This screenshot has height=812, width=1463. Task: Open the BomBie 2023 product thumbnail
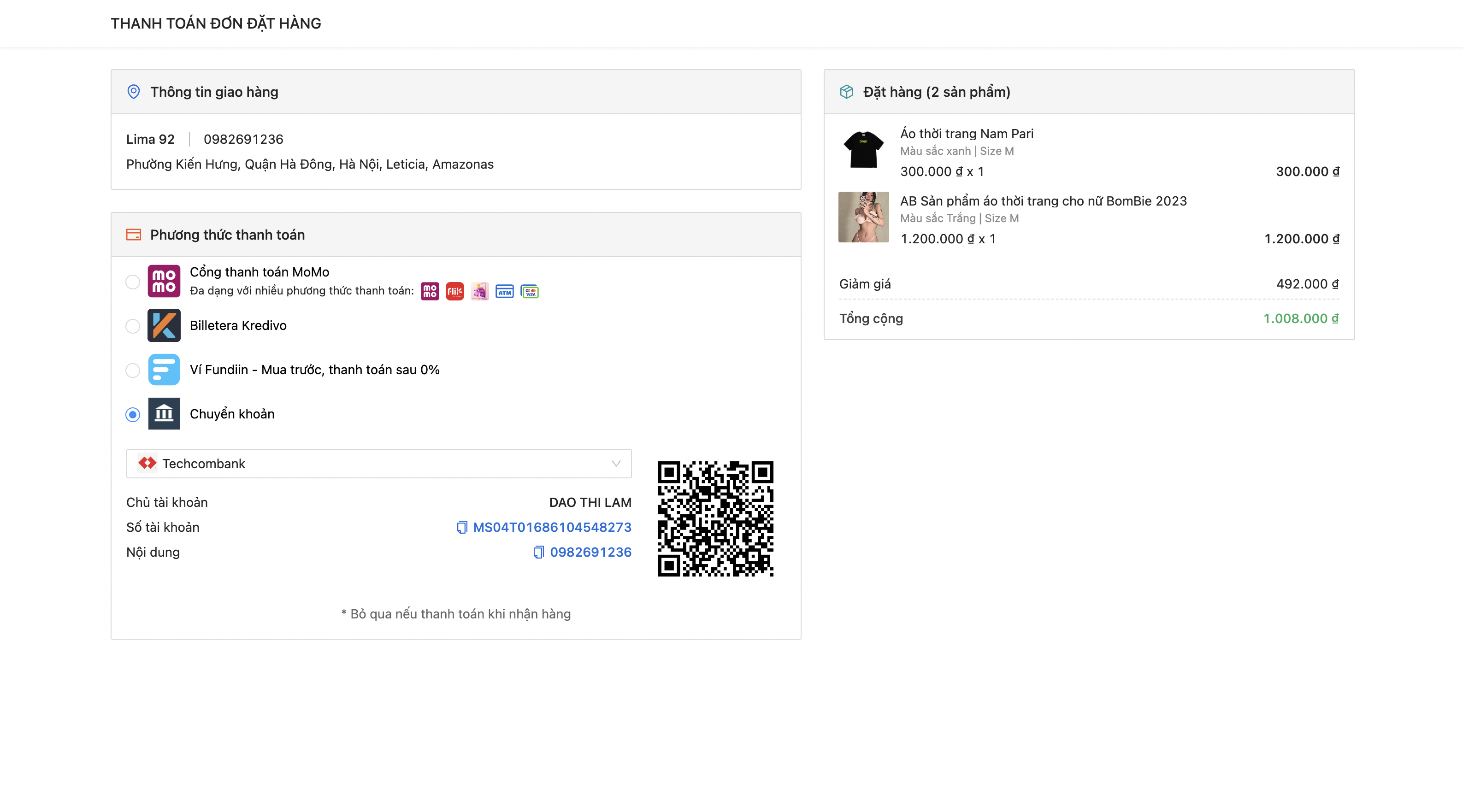(x=863, y=217)
